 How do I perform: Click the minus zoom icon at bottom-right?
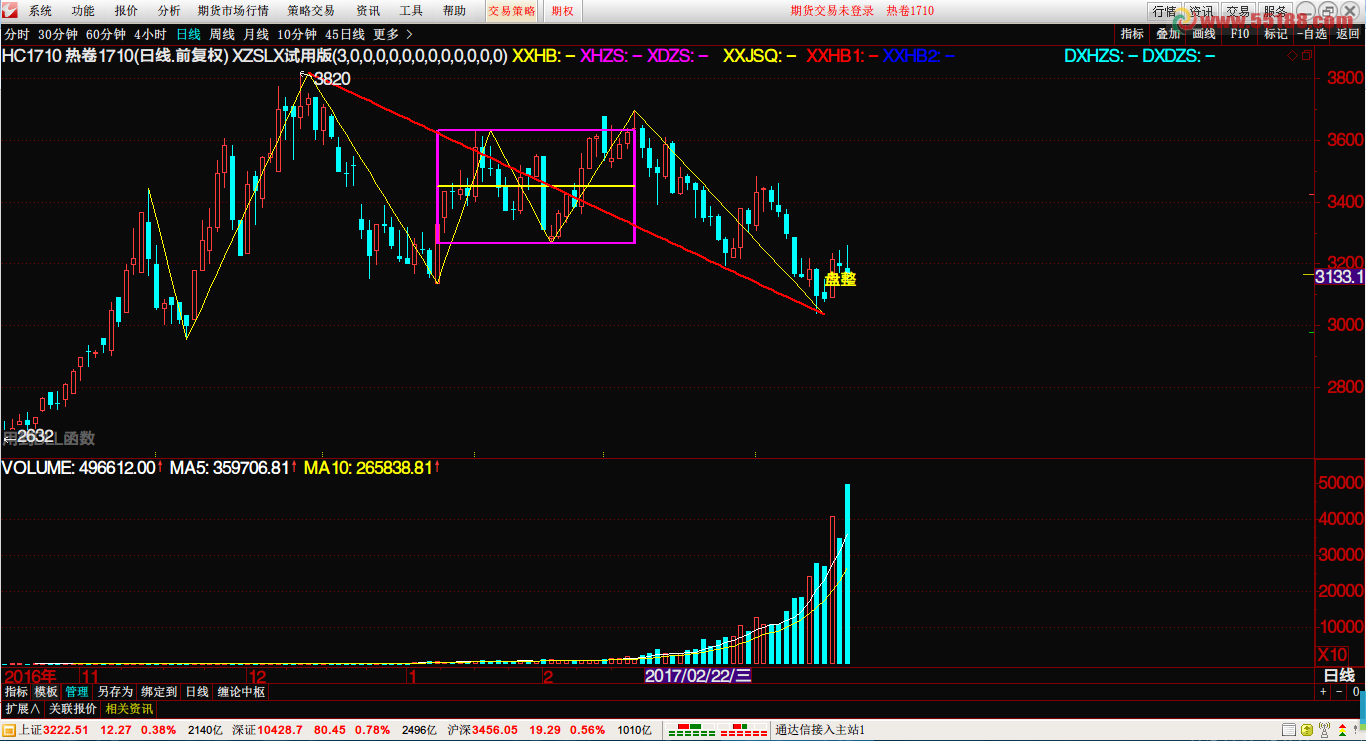(x=1339, y=691)
